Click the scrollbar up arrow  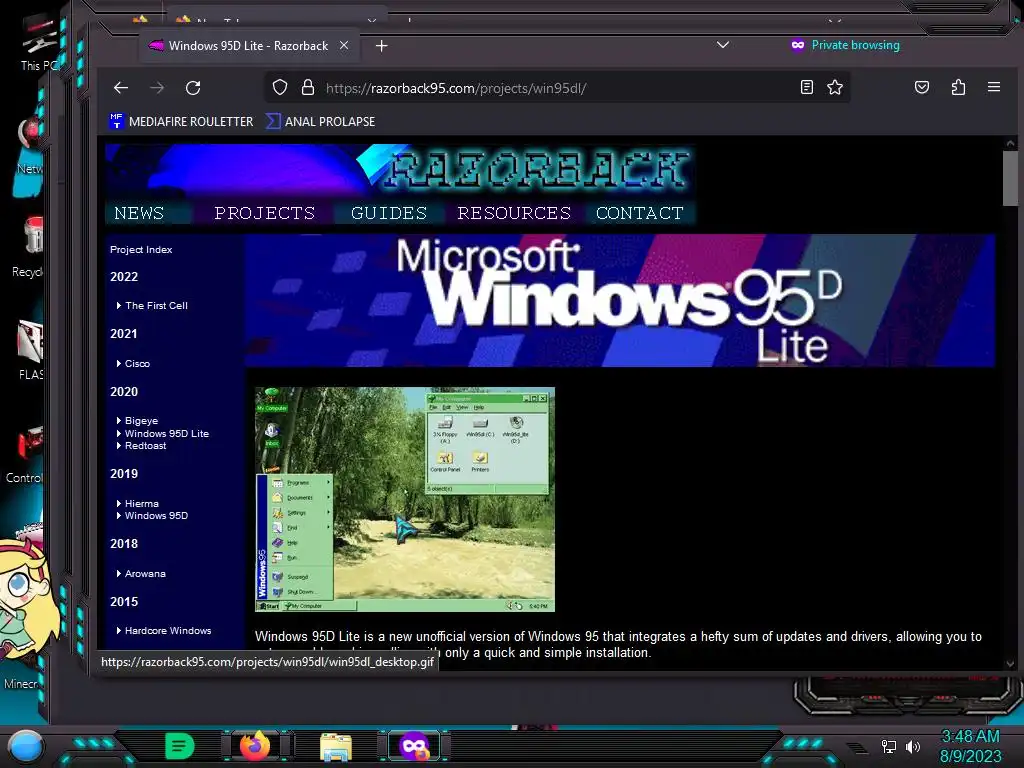(x=1010, y=142)
